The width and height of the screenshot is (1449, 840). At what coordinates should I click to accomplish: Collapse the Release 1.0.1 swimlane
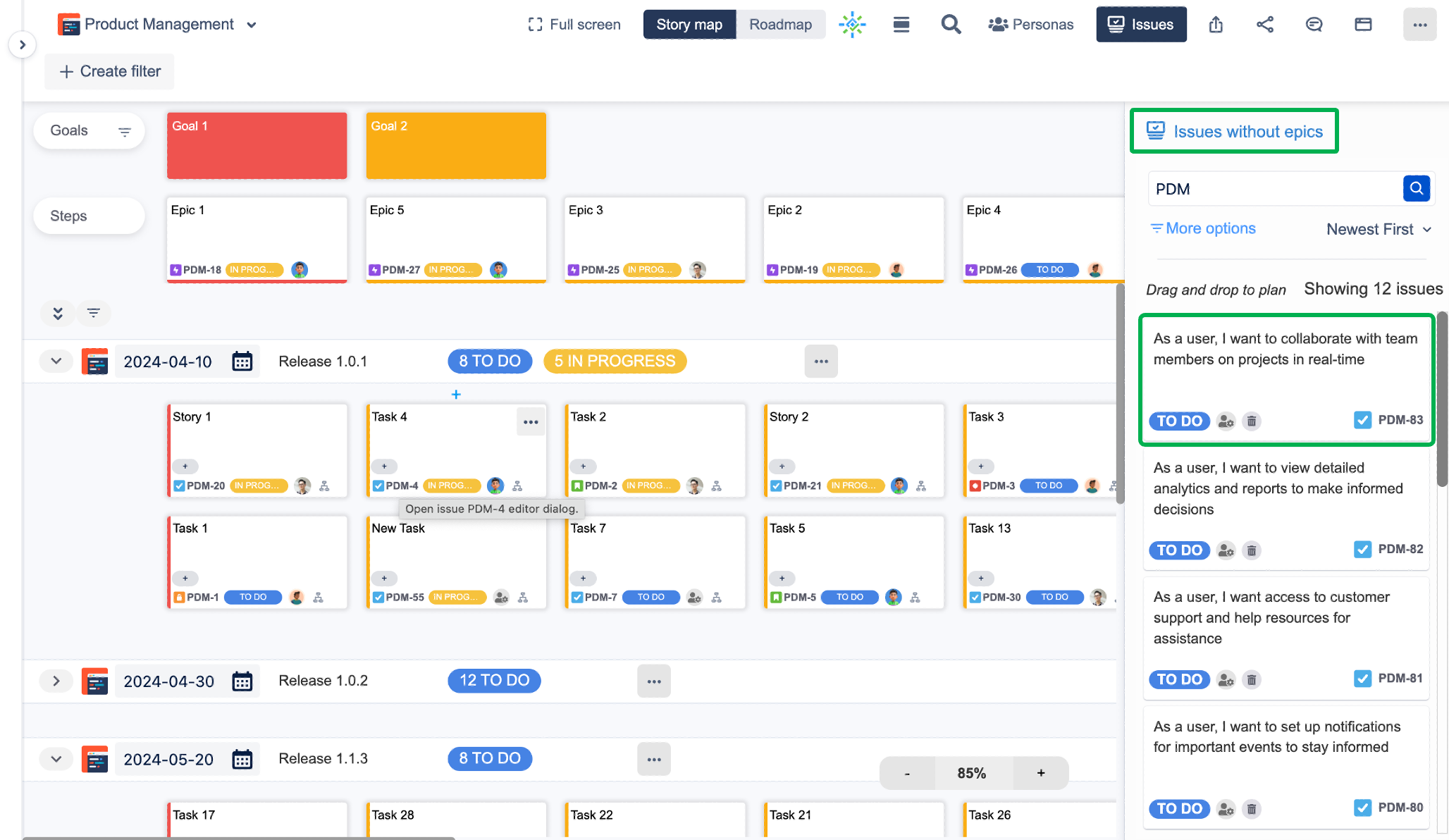(56, 362)
